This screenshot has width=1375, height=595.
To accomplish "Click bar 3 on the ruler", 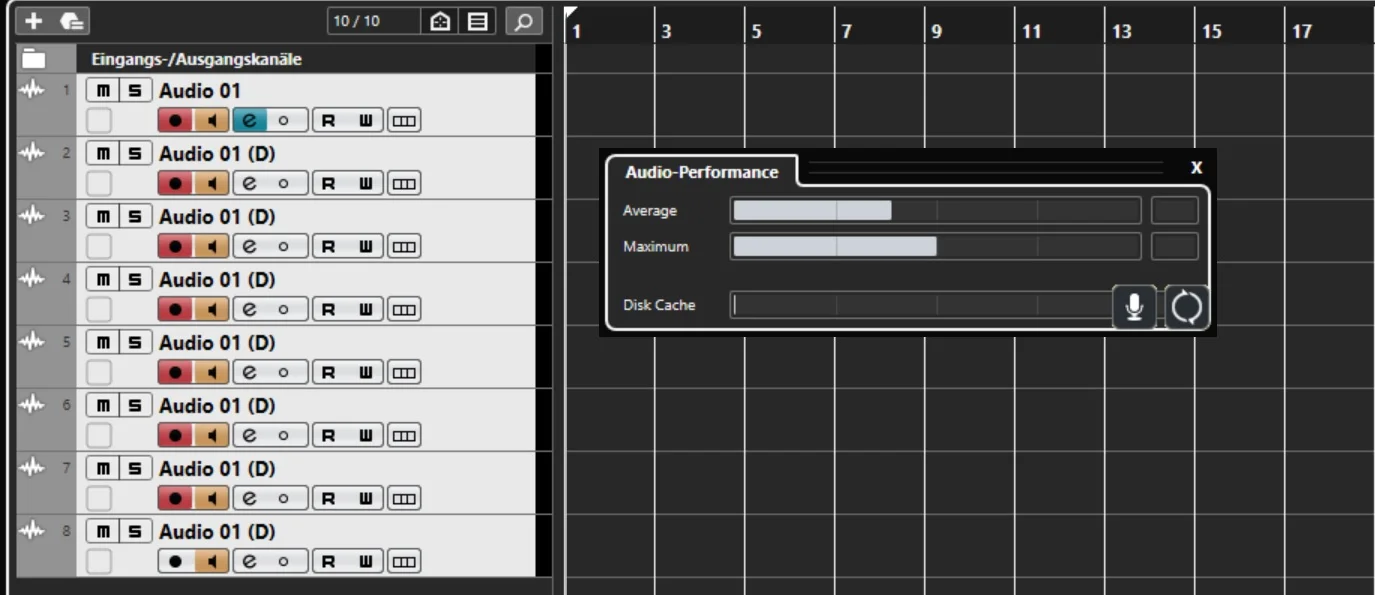I will pos(667,31).
